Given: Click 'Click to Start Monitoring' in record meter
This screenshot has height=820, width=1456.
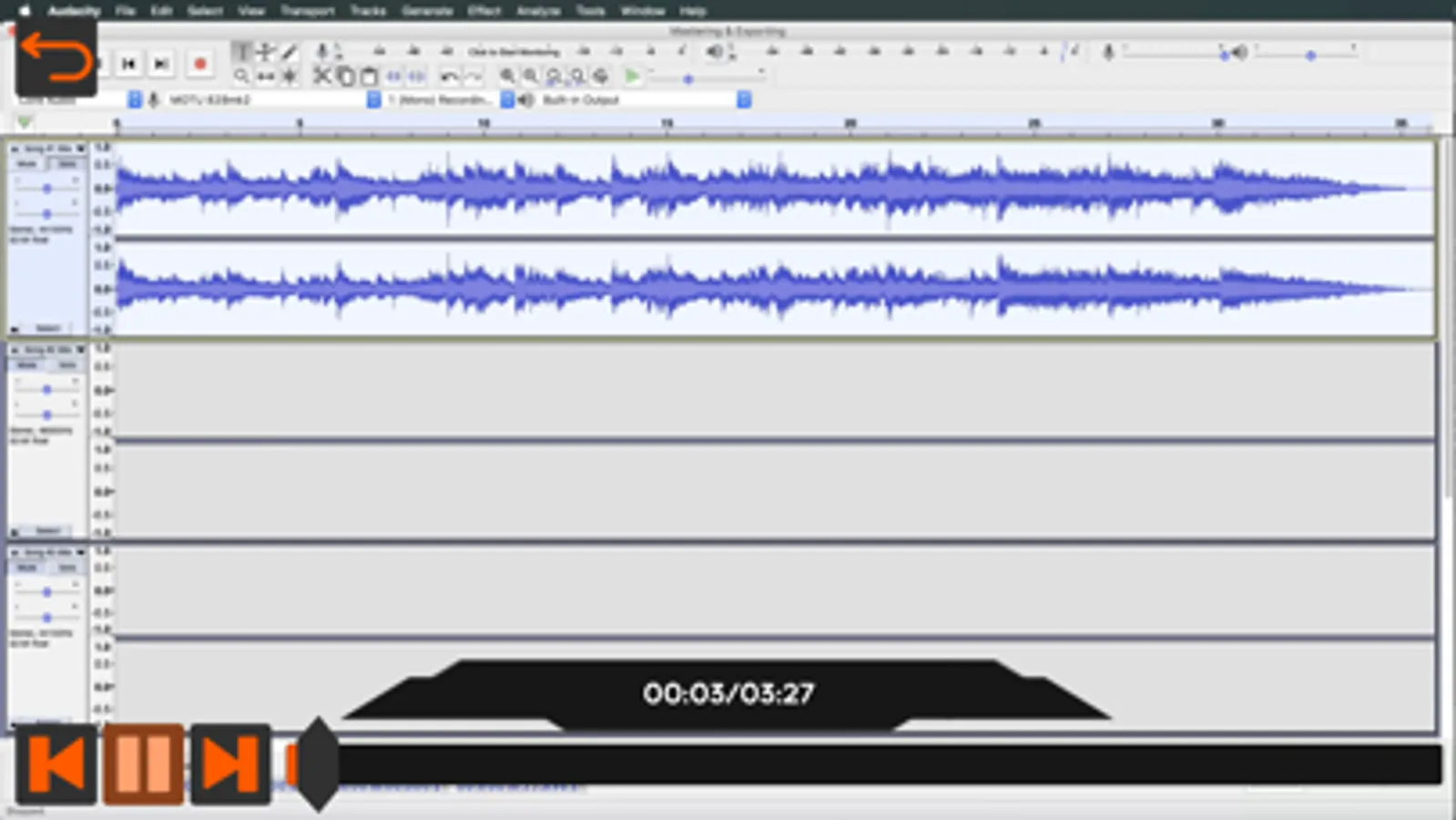Looking at the screenshot, I should pos(514,52).
